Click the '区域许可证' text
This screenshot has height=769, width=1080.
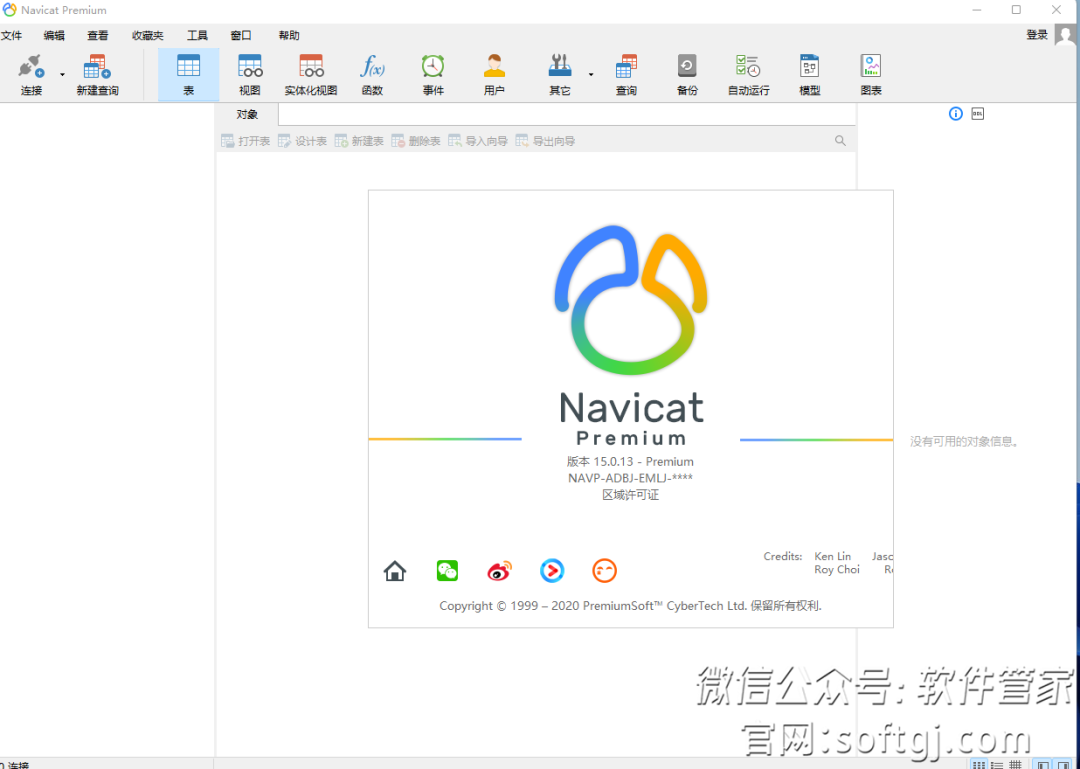point(630,495)
